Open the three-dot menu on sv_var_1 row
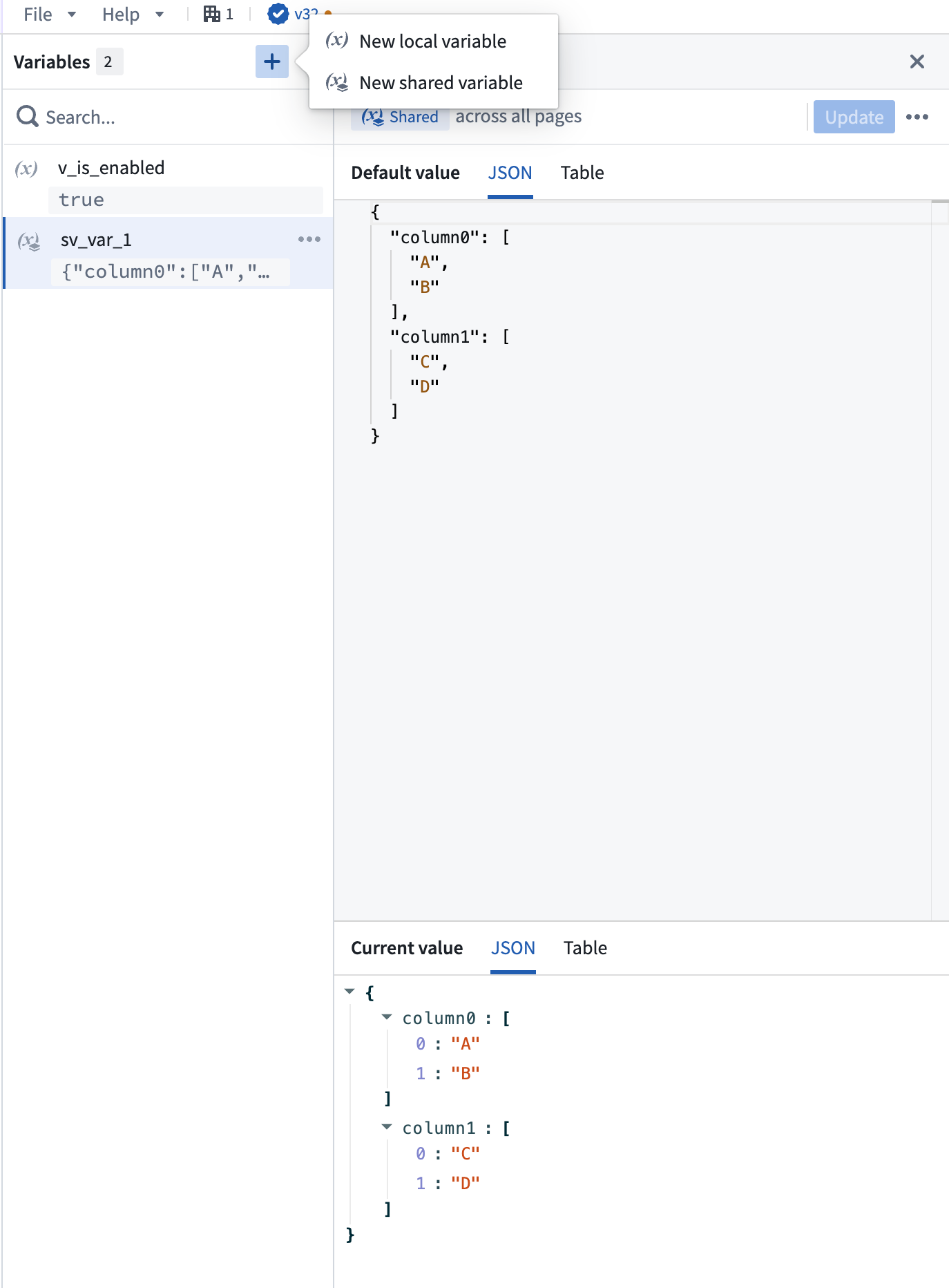The height and width of the screenshot is (1288, 949). click(x=309, y=239)
